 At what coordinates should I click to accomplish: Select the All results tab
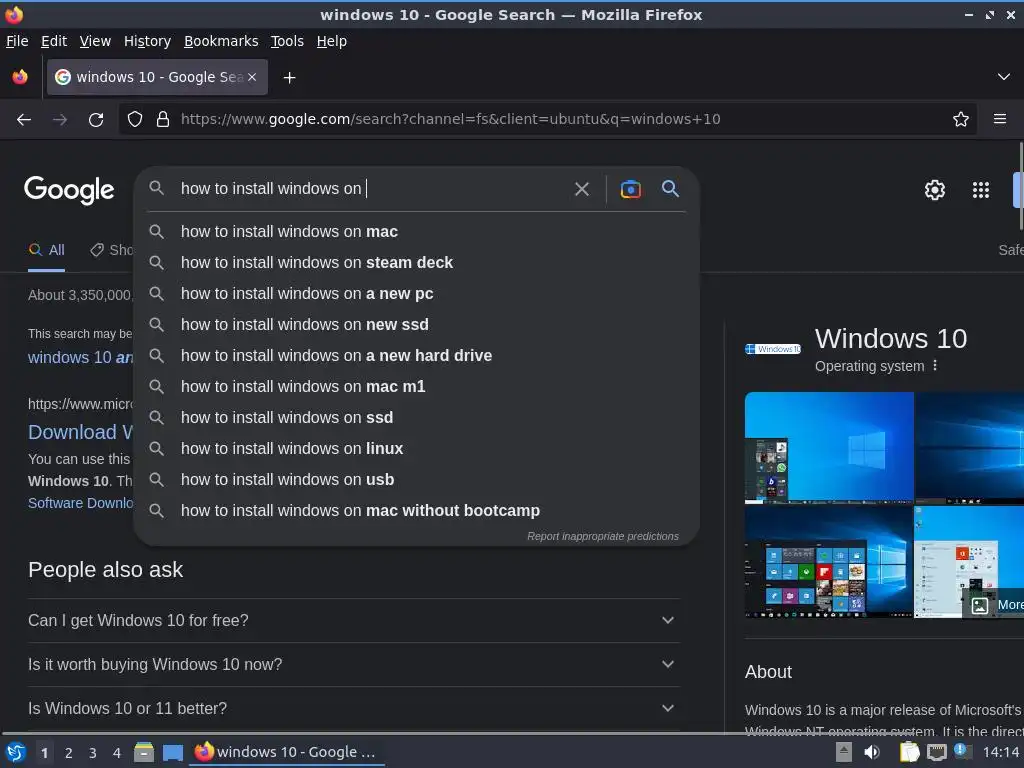tap(46, 250)
